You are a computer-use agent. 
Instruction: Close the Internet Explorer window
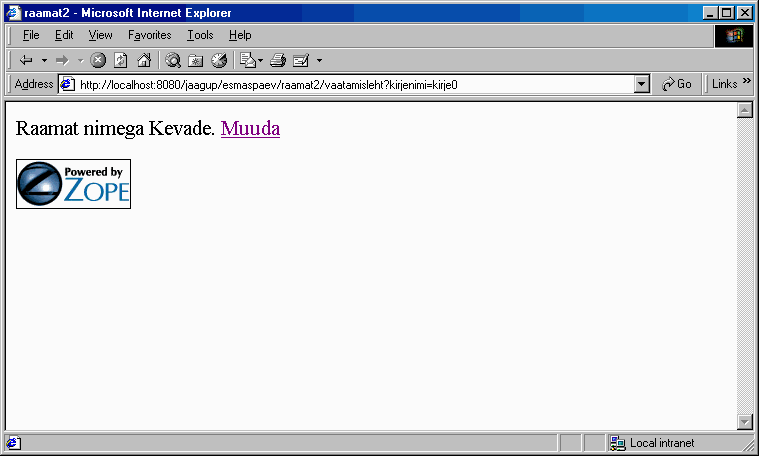[x=744, y=13]
